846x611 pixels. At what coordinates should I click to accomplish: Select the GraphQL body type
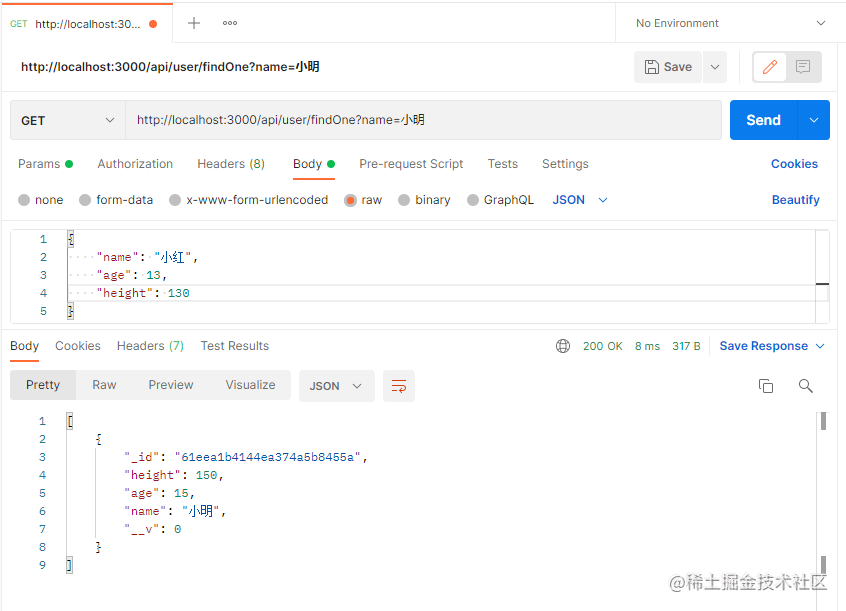point(501,200)
